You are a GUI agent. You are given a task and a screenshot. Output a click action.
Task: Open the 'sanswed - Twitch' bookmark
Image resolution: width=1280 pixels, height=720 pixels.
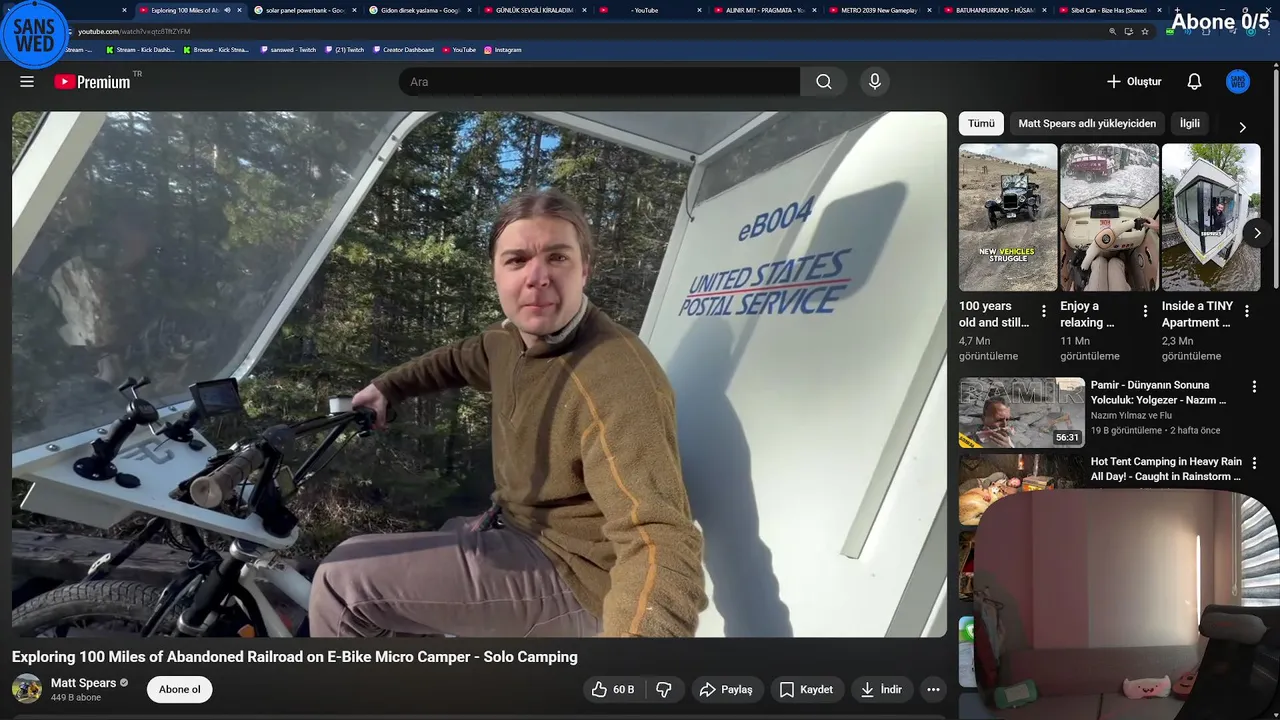[288, 49]
